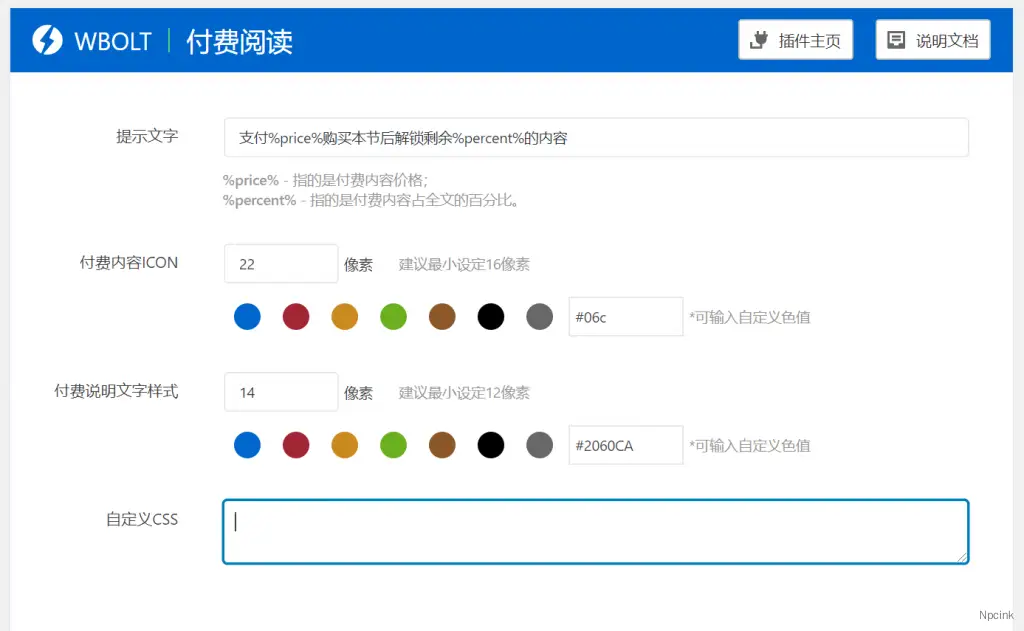Open the 说明文档 documentation button

(932, 39)
